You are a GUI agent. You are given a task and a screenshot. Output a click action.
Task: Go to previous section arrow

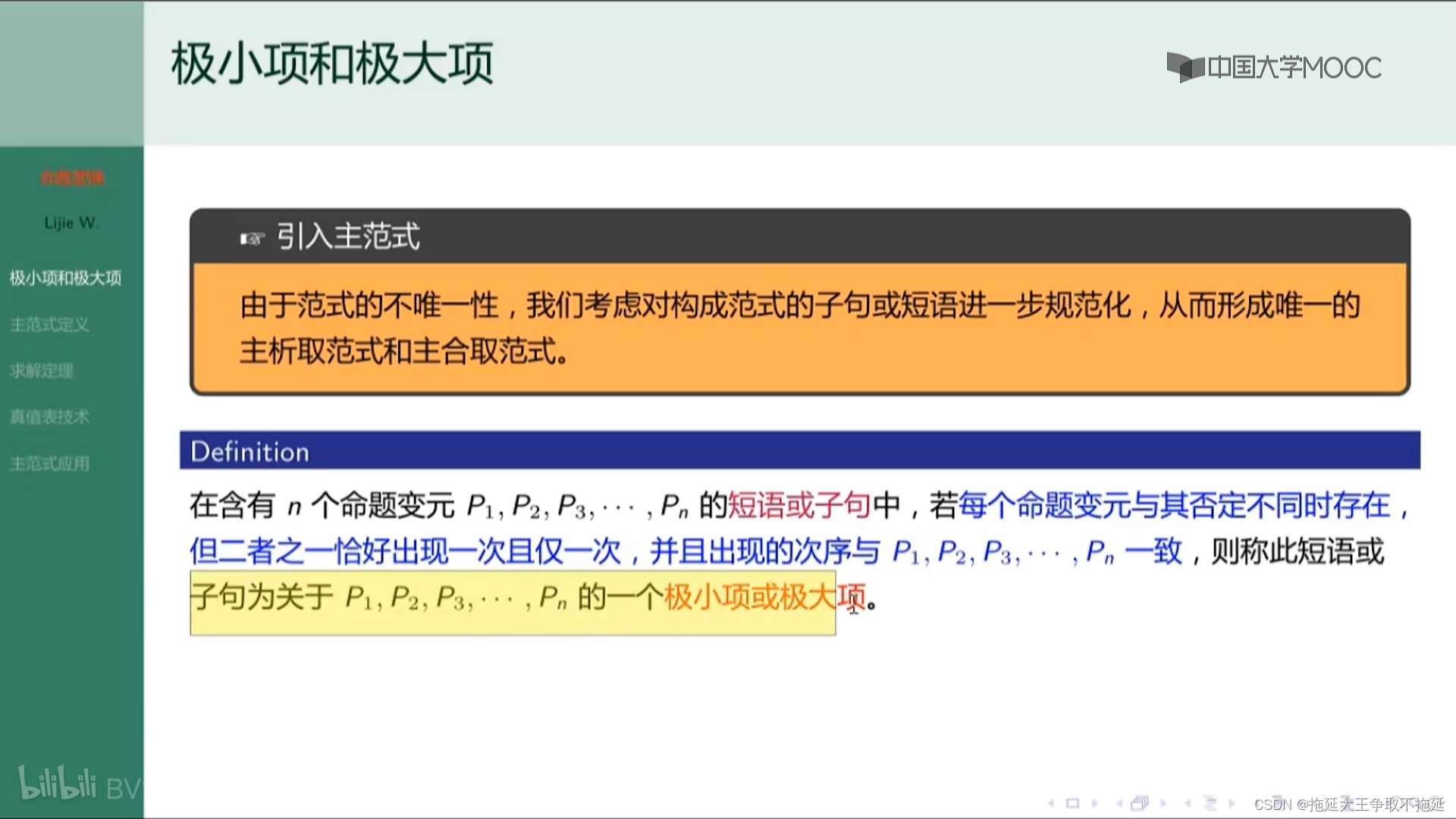[1188, 804]
